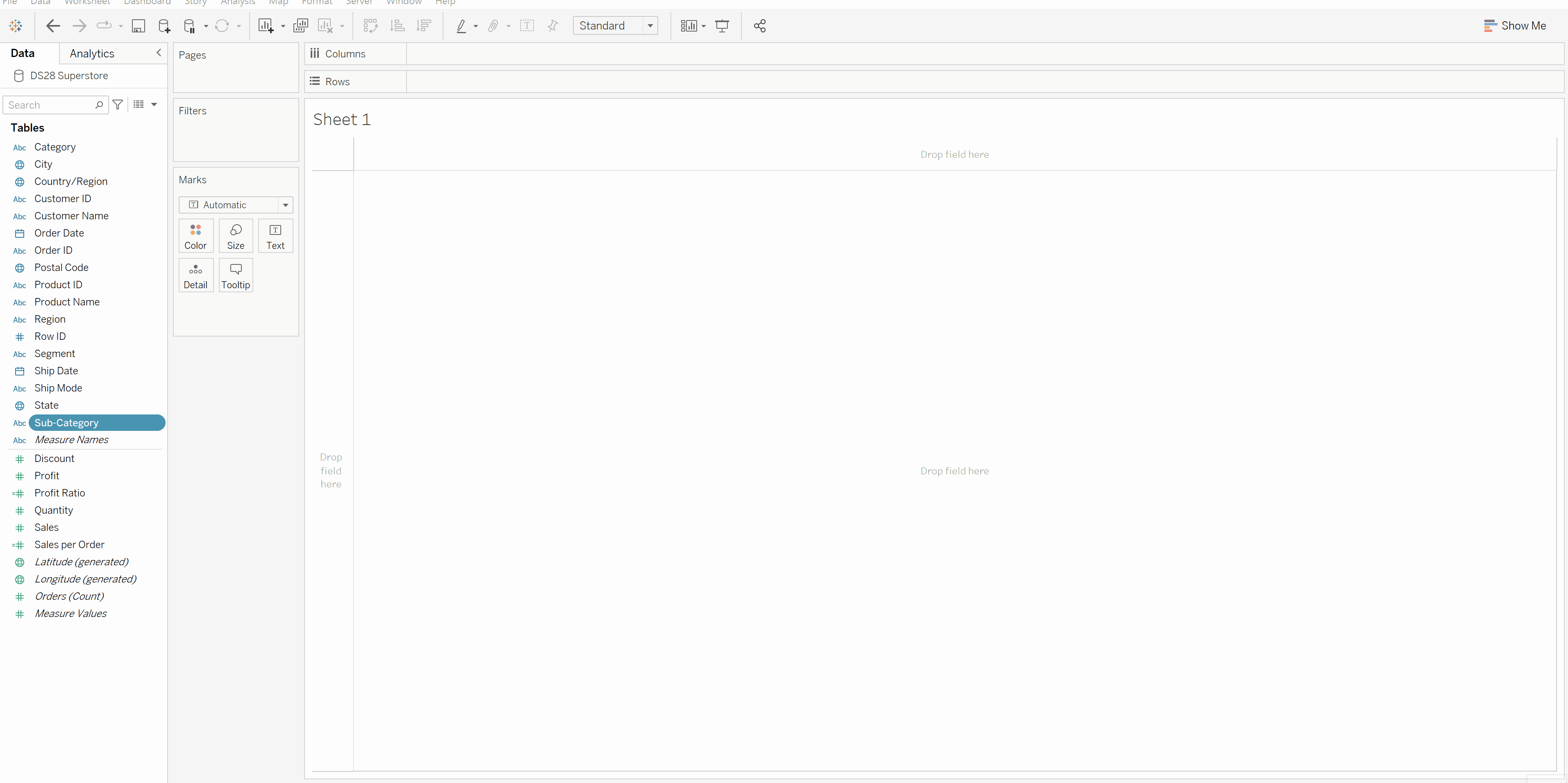Click the sort ascending icon
Screen dimensions: 1568x783
click(x=397, y=25)
